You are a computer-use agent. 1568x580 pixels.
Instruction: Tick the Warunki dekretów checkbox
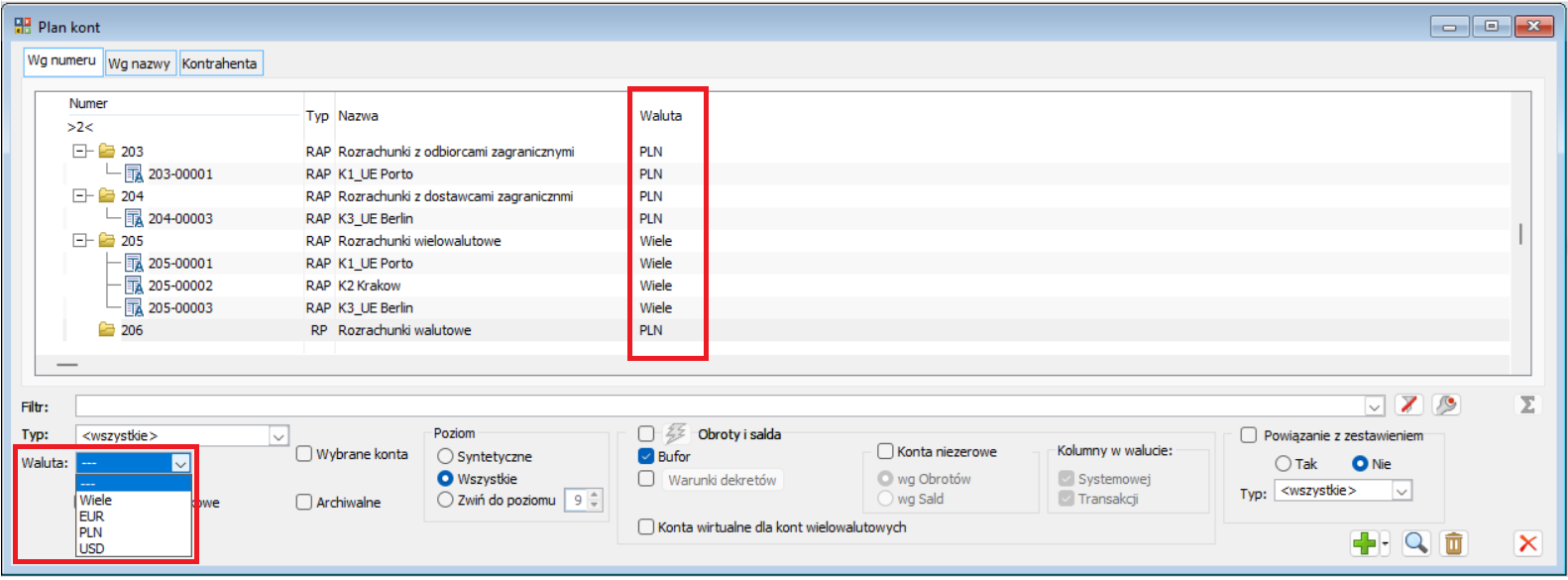coord(646,479)
